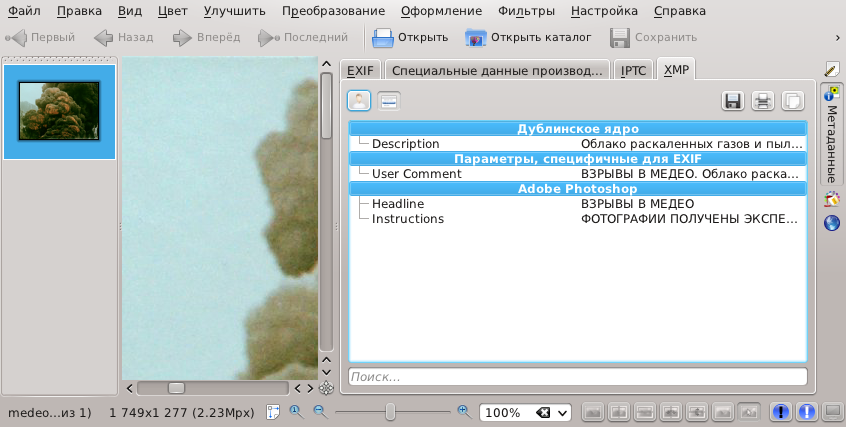The width and height of the screenshot is (846, 427).
Task: Toggle the over-exposure indicator
Action: tap(806, 412)
